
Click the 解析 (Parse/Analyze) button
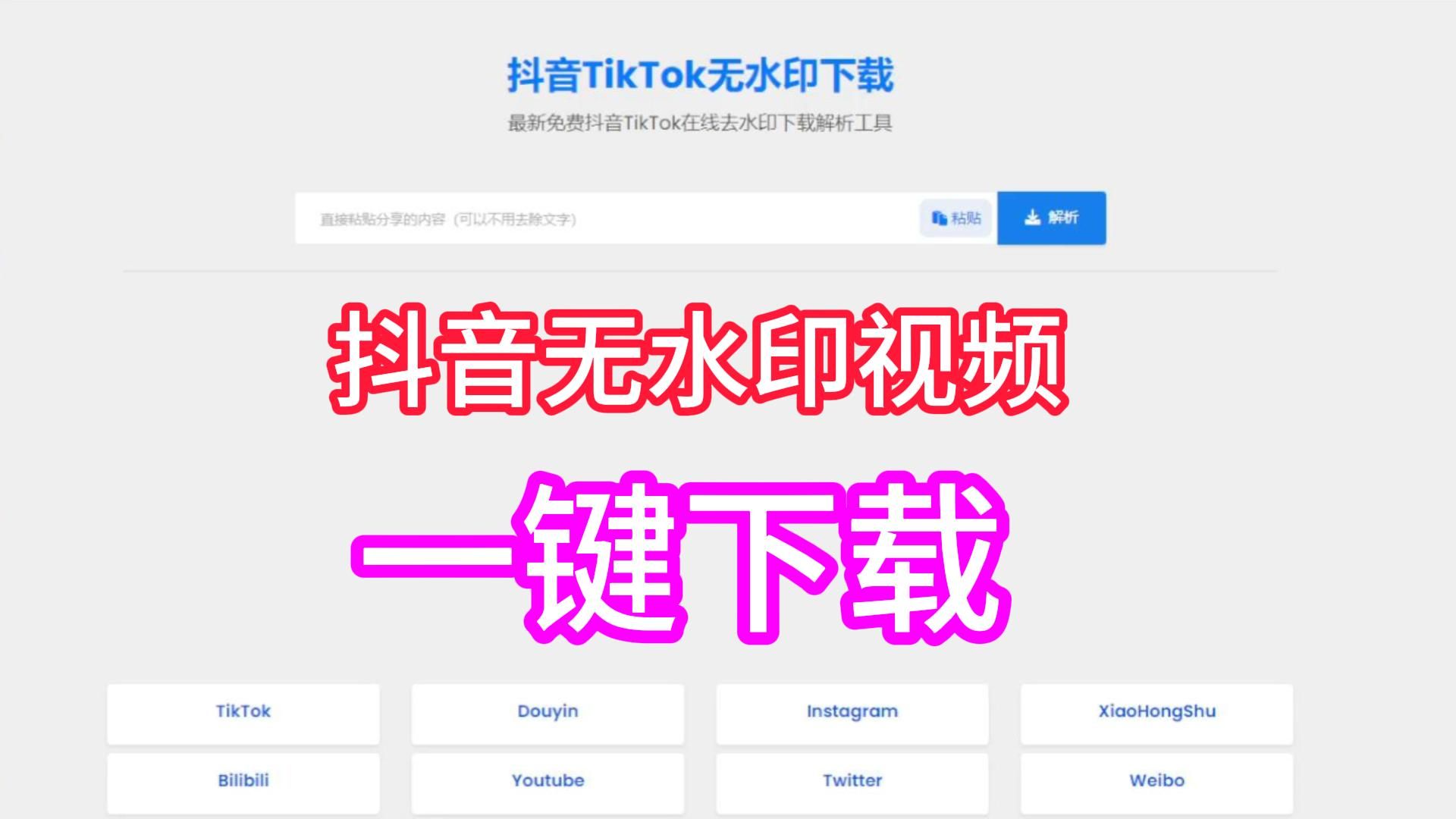click(1052, 218)
